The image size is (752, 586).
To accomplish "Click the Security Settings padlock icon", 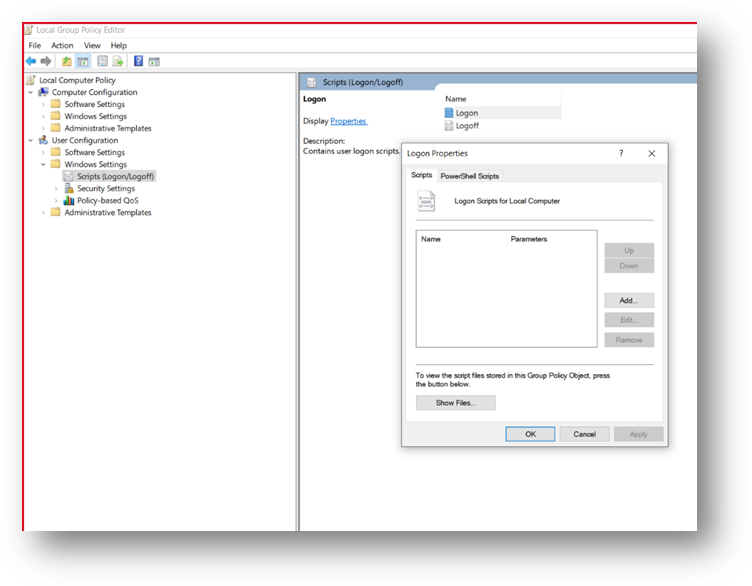I will pyautogui.click(x=69, y=188).
